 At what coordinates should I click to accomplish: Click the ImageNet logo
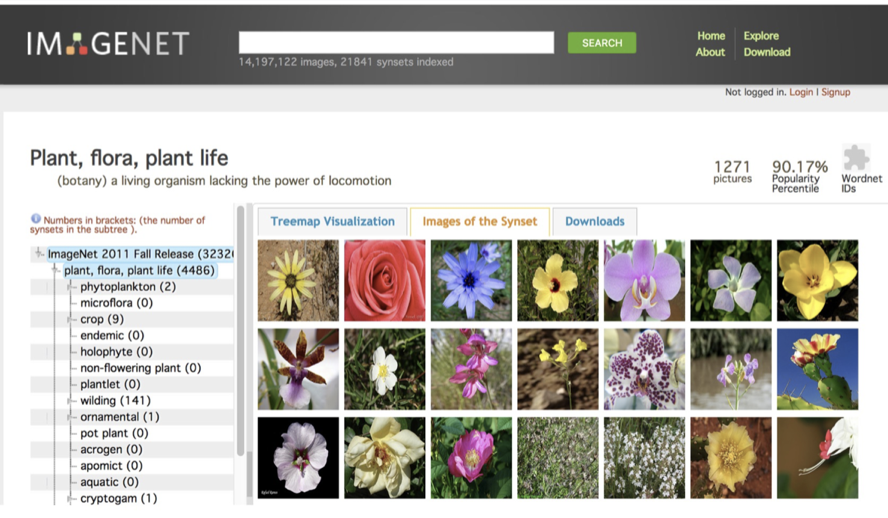(x=108, y=43)
